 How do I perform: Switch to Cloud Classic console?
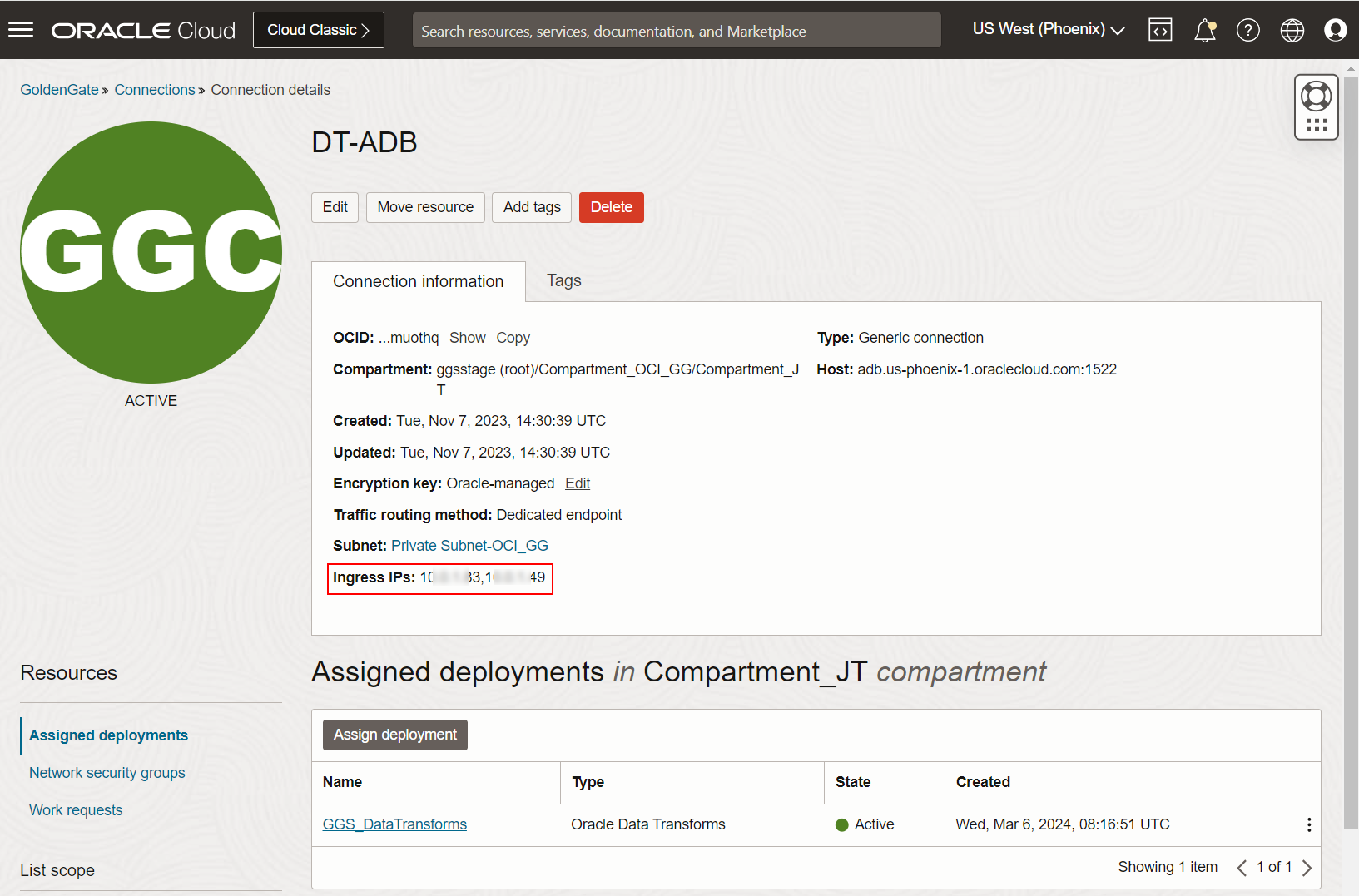[x=319, y=30]
